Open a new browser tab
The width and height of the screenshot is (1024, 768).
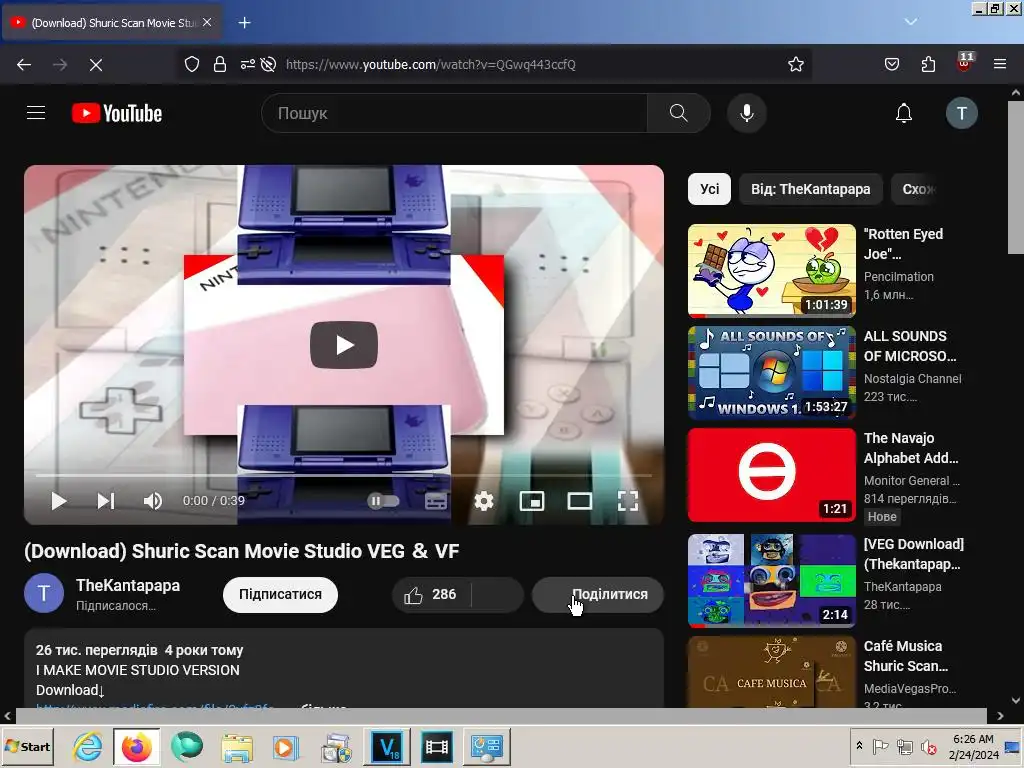coord(244,23)
